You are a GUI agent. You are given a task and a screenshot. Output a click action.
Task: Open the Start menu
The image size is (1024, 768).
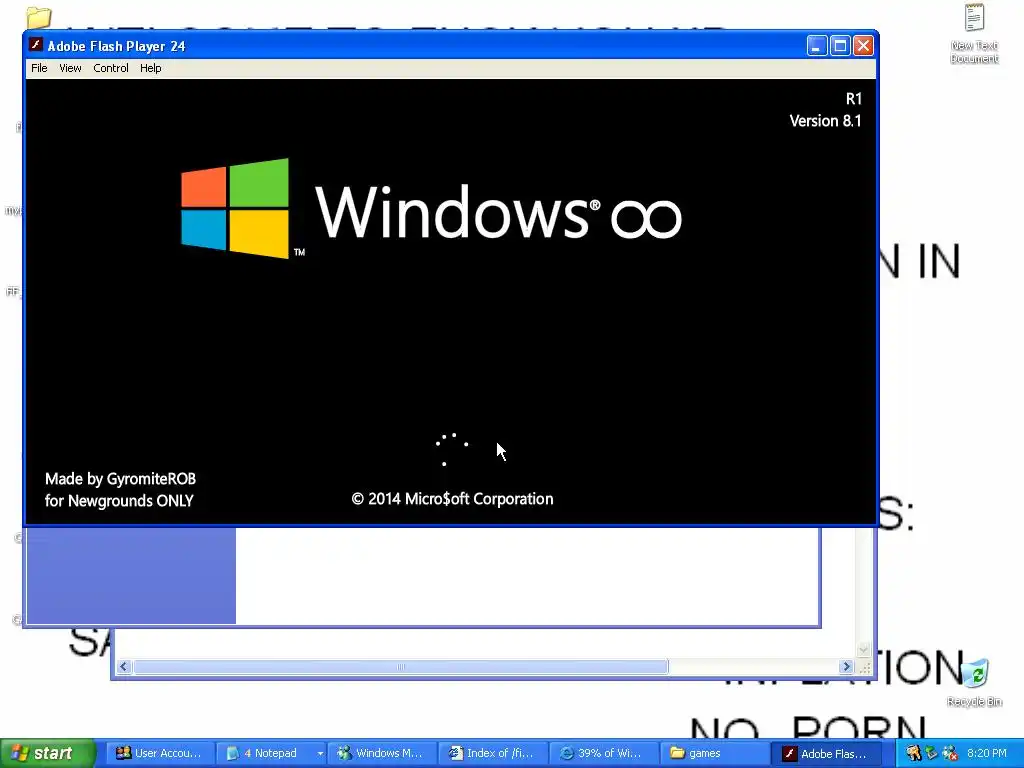[x=47, y=753]
